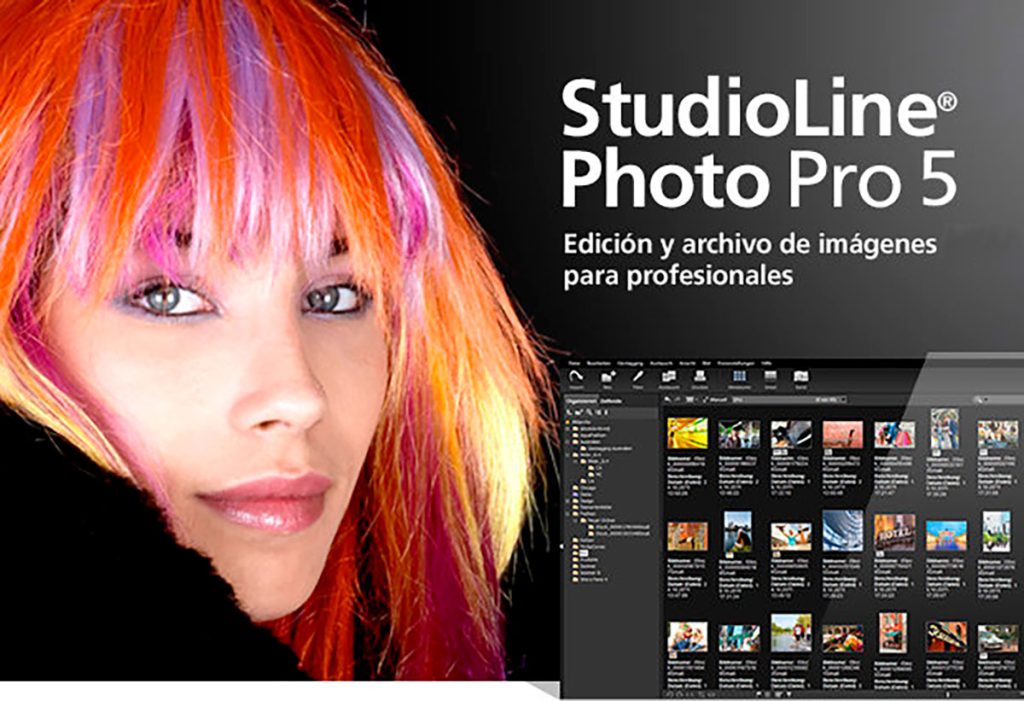The image size is (1024, 701).
Task: Switch to the second tab of left panel
Action: 611,400
